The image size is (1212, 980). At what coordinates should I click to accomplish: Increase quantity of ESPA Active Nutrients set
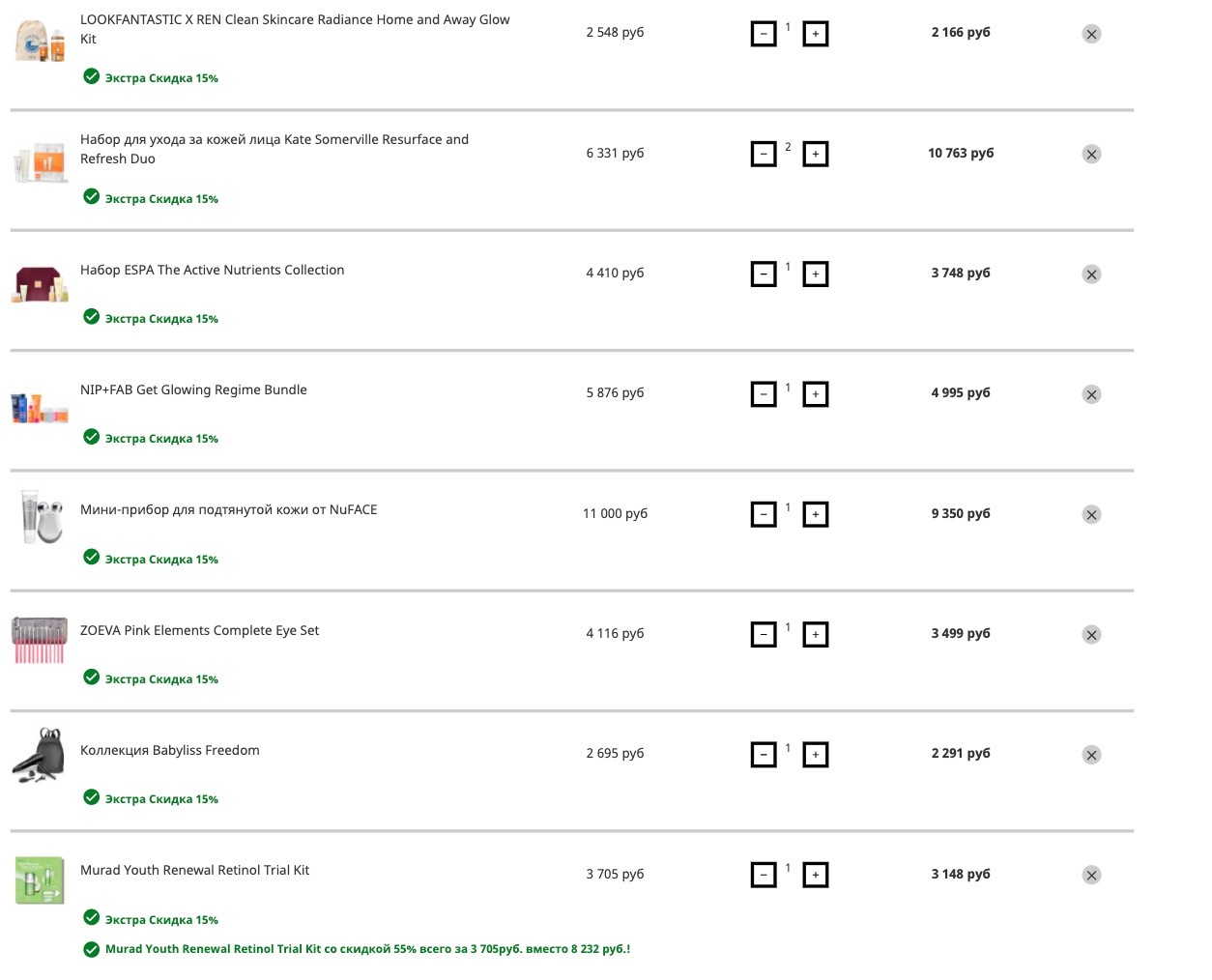click(816, 274)
